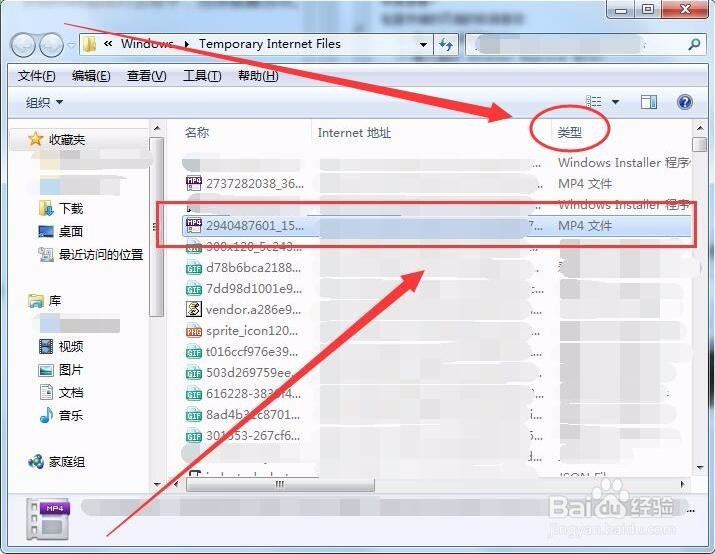Viewport: 715px width, 554px height.
Task: Click the MP4 icon of 2737282038_36...
Action: (x=194, y=184)
